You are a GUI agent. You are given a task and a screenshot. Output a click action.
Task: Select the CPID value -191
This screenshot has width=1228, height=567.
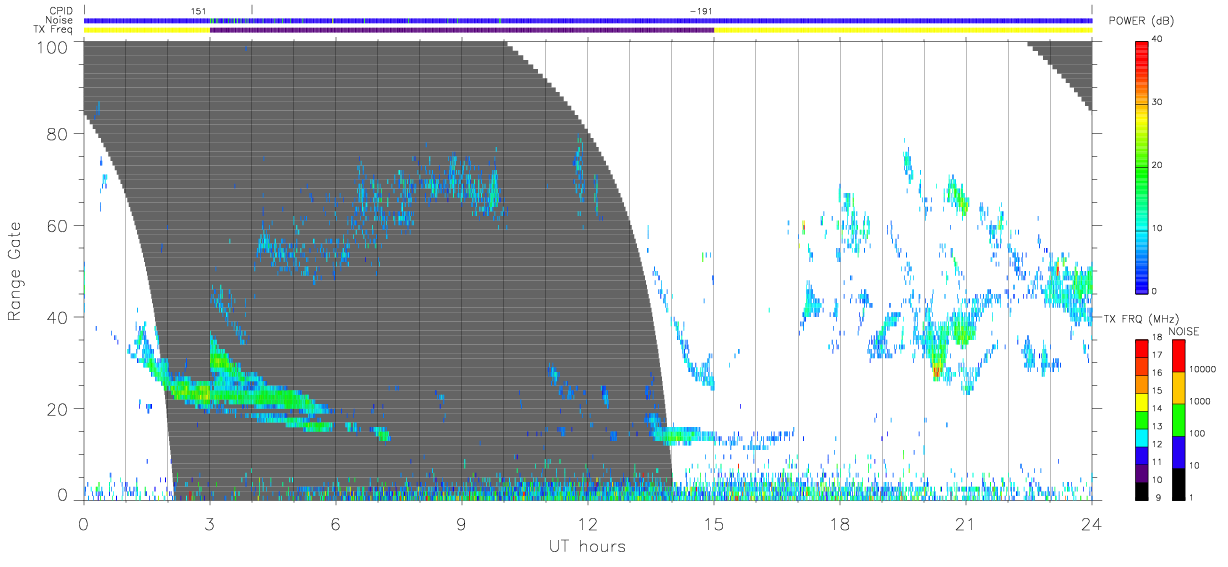(702, 11)
